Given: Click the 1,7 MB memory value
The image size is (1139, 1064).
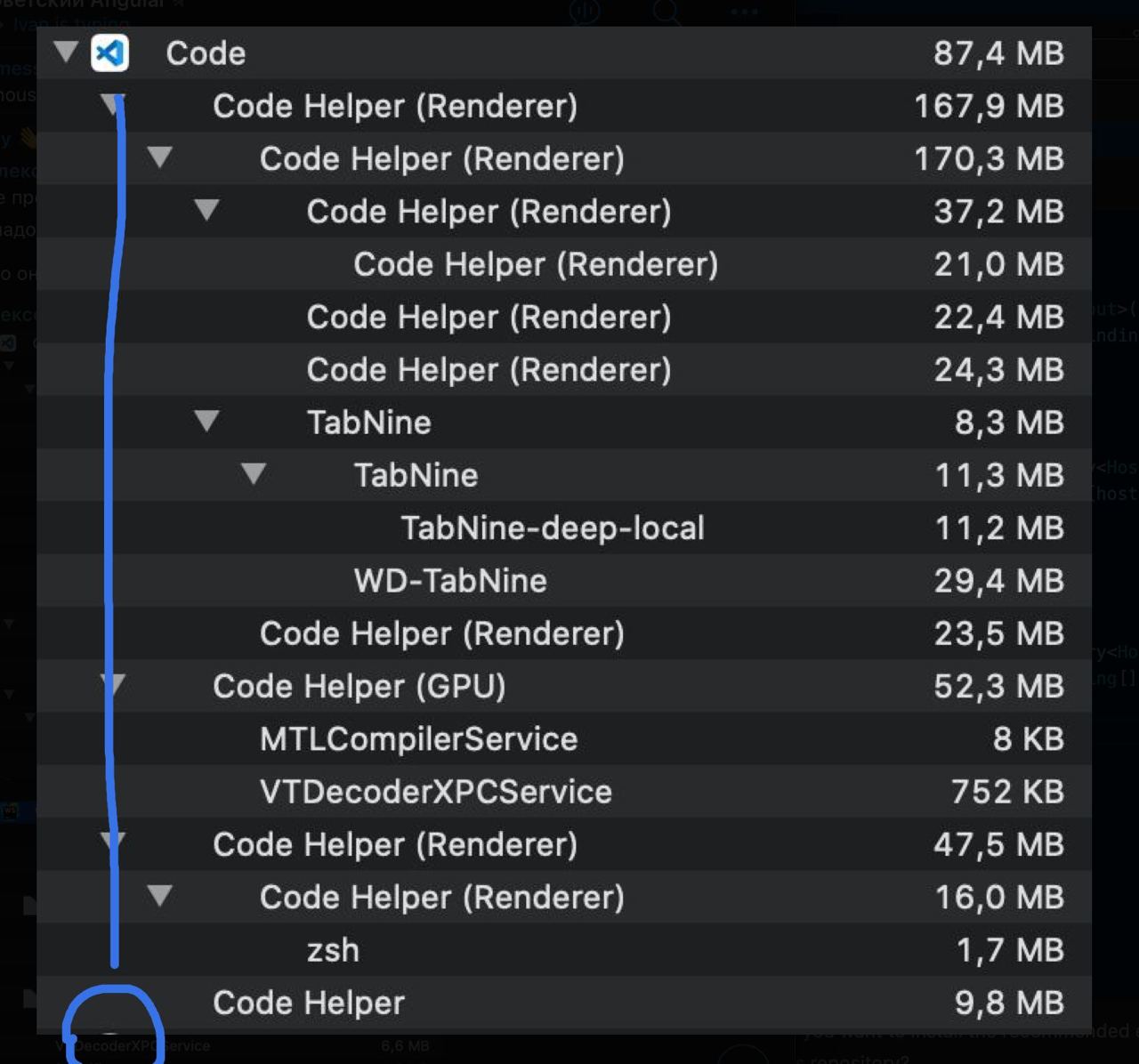Looking at the screenshot, I should pyautogui.click(x=1010, y=951).
